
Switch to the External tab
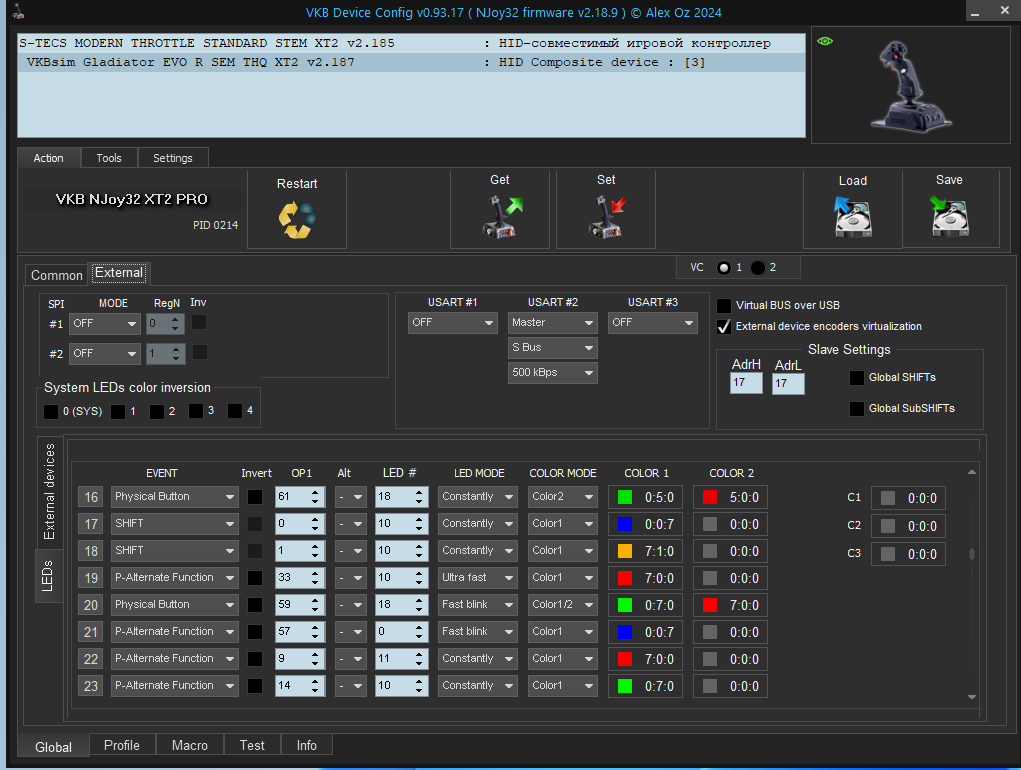[x=119, y=273]
